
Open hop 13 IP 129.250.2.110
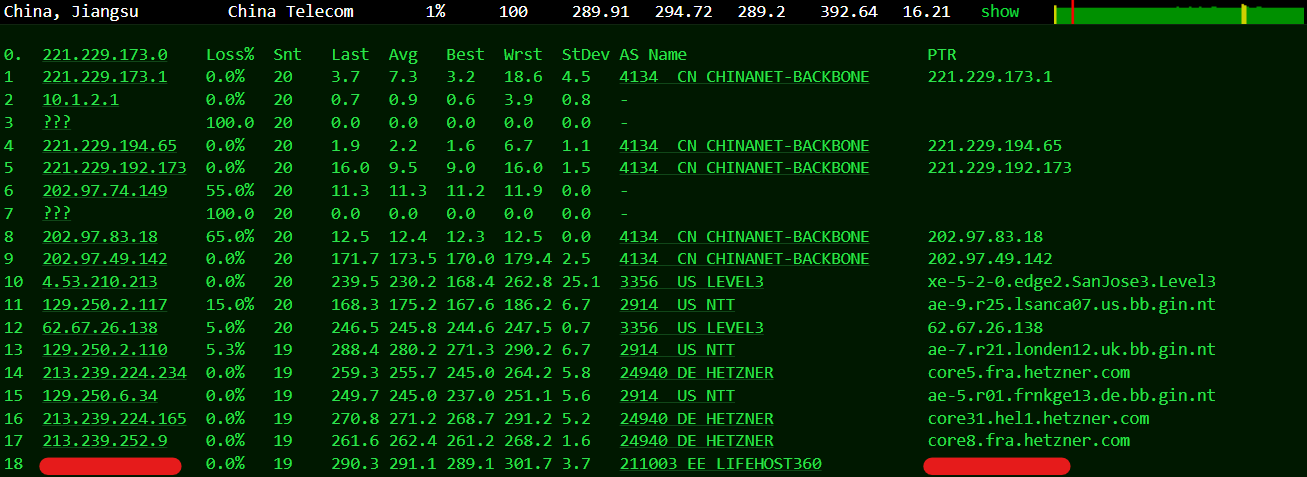pos(104,350)
